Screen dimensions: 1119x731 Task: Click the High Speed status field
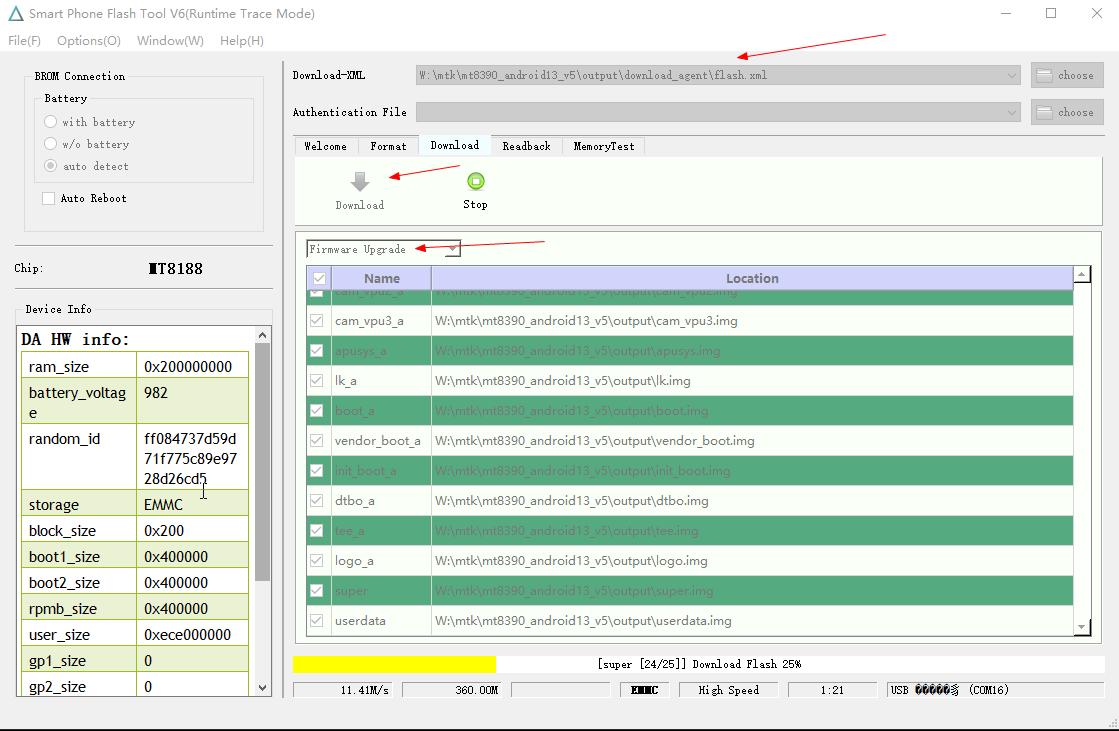[729, 690]
